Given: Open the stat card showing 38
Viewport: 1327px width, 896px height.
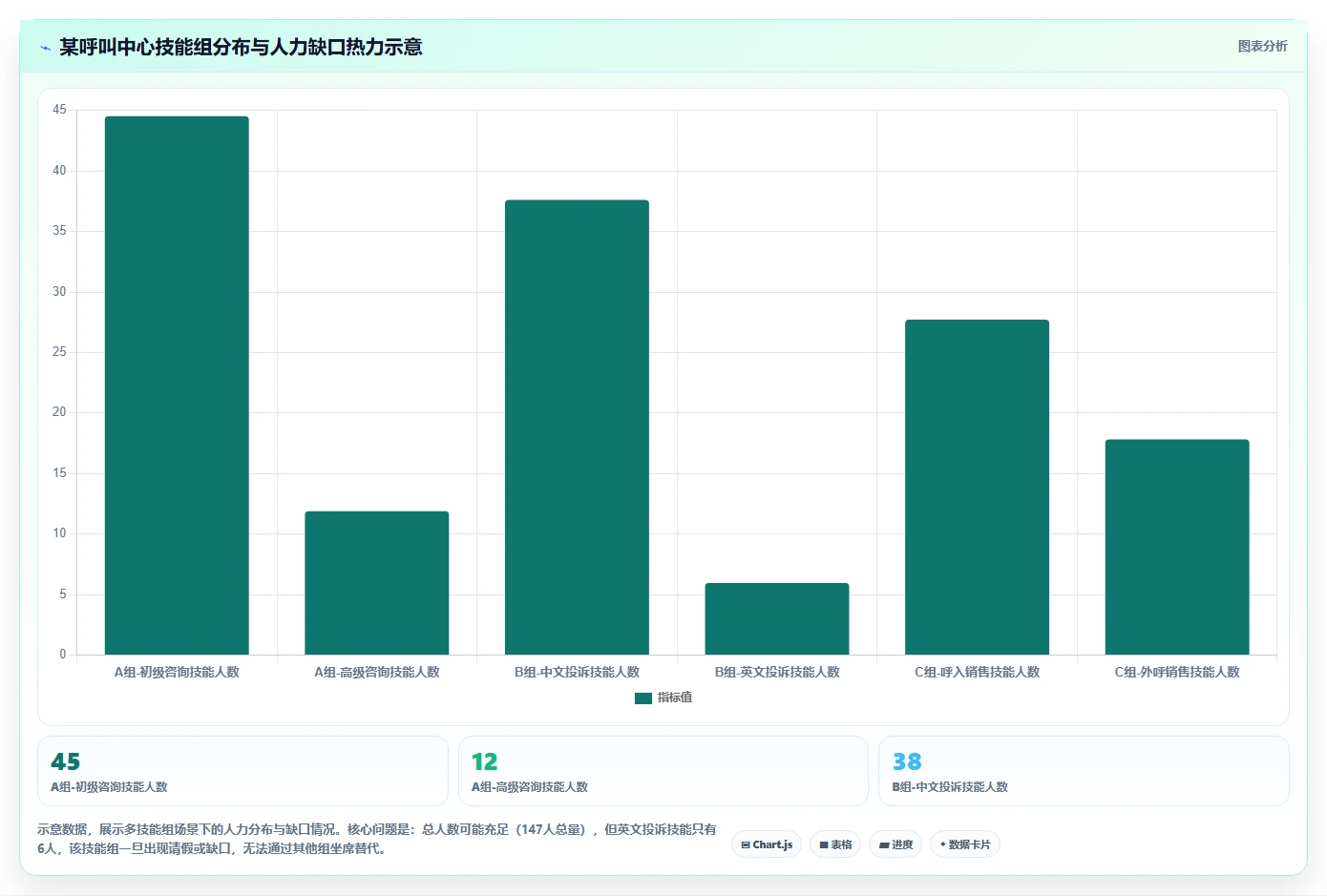Looking at the screenshot, I should [x=1084, y=771].
